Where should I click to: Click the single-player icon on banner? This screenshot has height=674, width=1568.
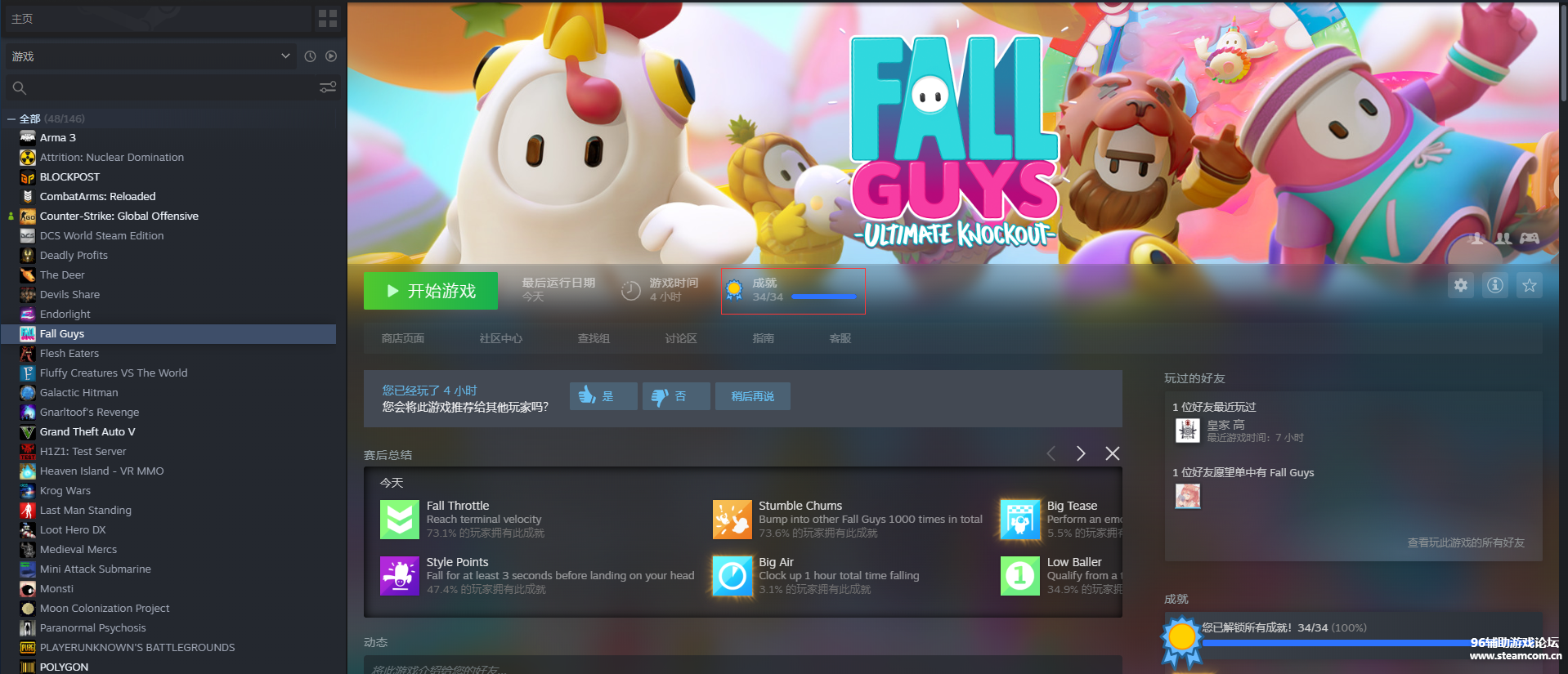(1477, 239)
